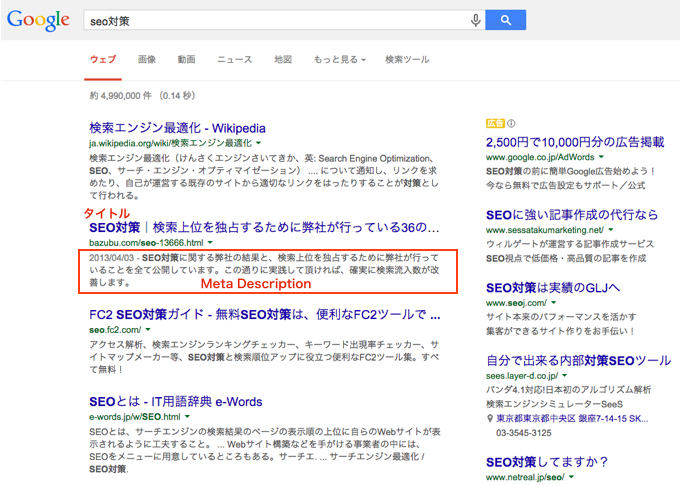
Task: Click the Google logo
Action: tap(38, 20)
